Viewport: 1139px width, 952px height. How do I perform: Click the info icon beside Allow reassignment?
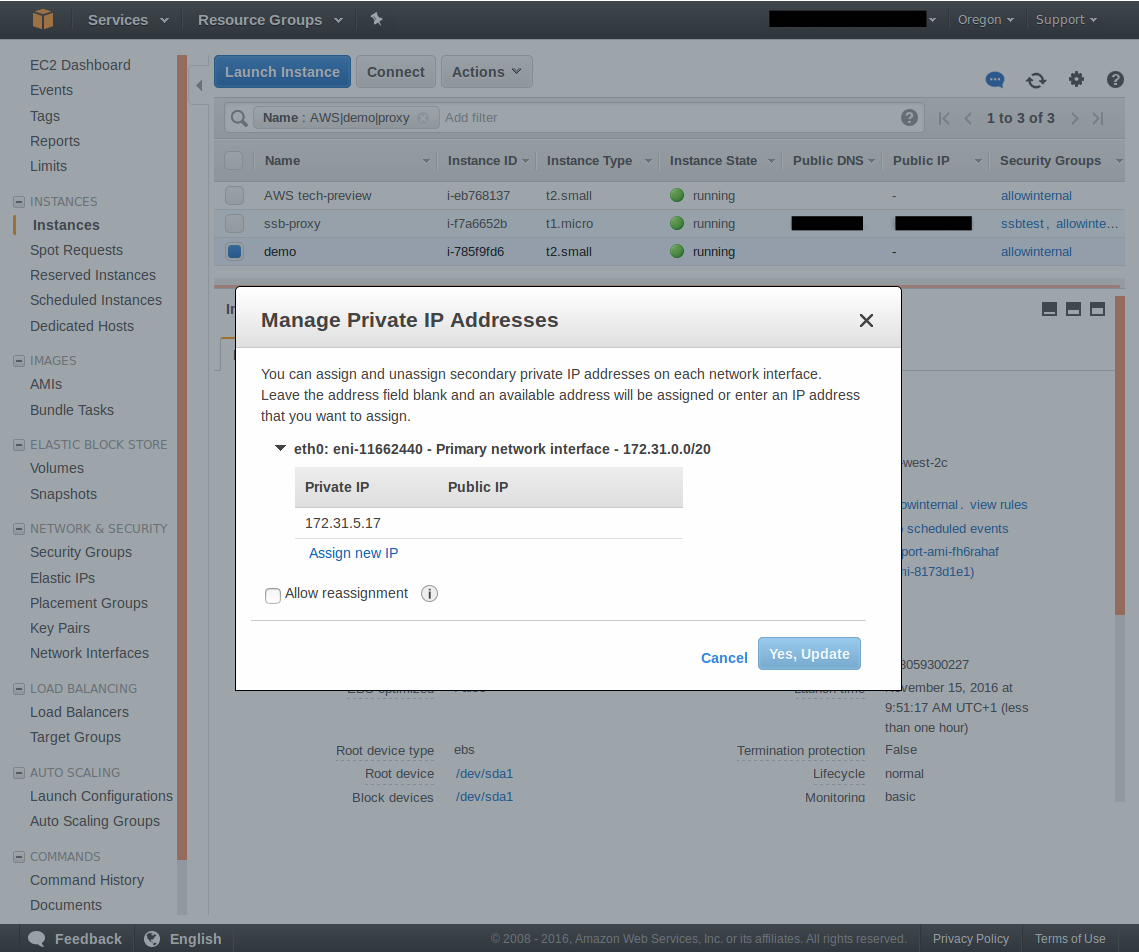430,594
